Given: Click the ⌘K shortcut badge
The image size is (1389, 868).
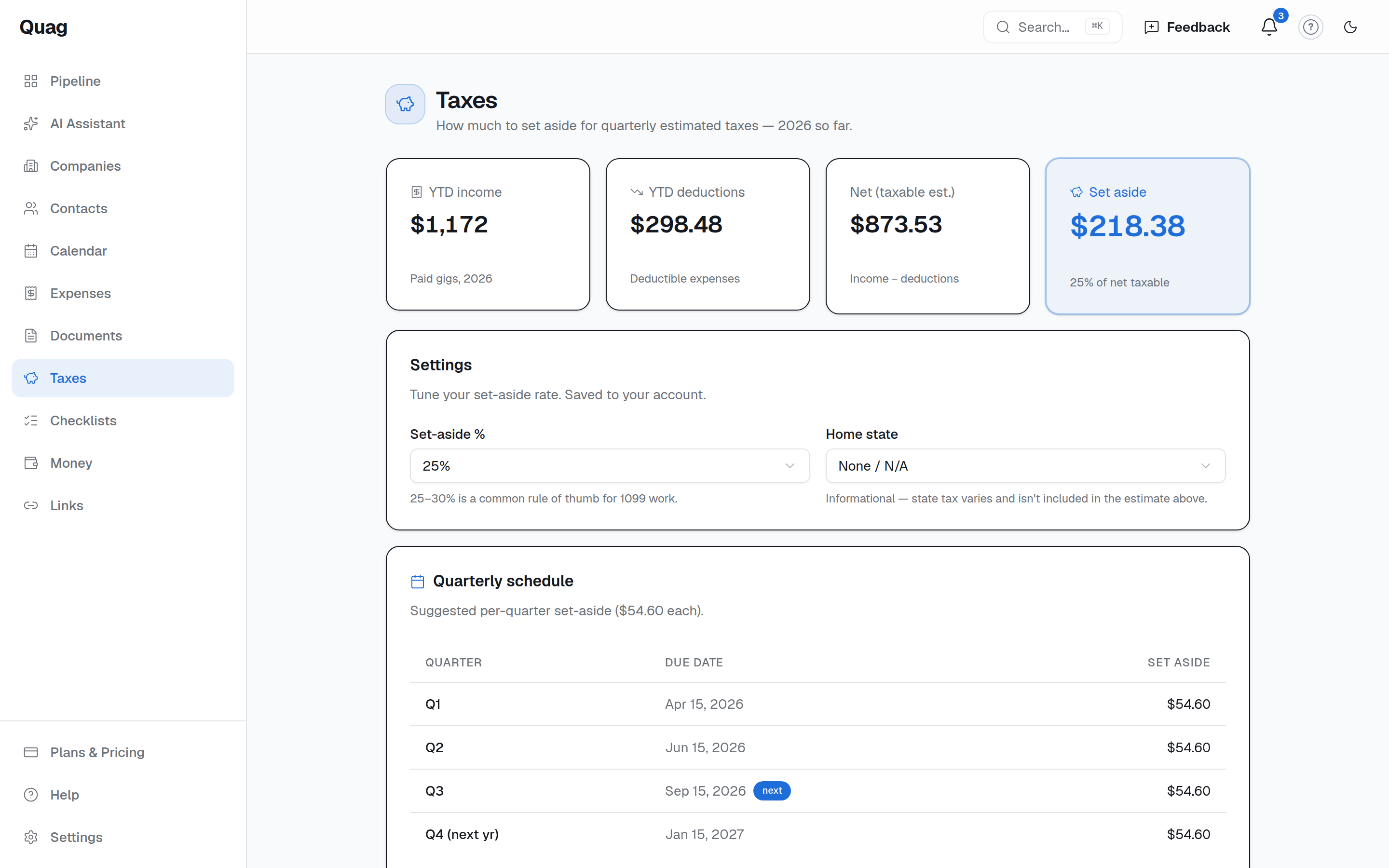Looking at the screenshot, I should pos(1097,27).
